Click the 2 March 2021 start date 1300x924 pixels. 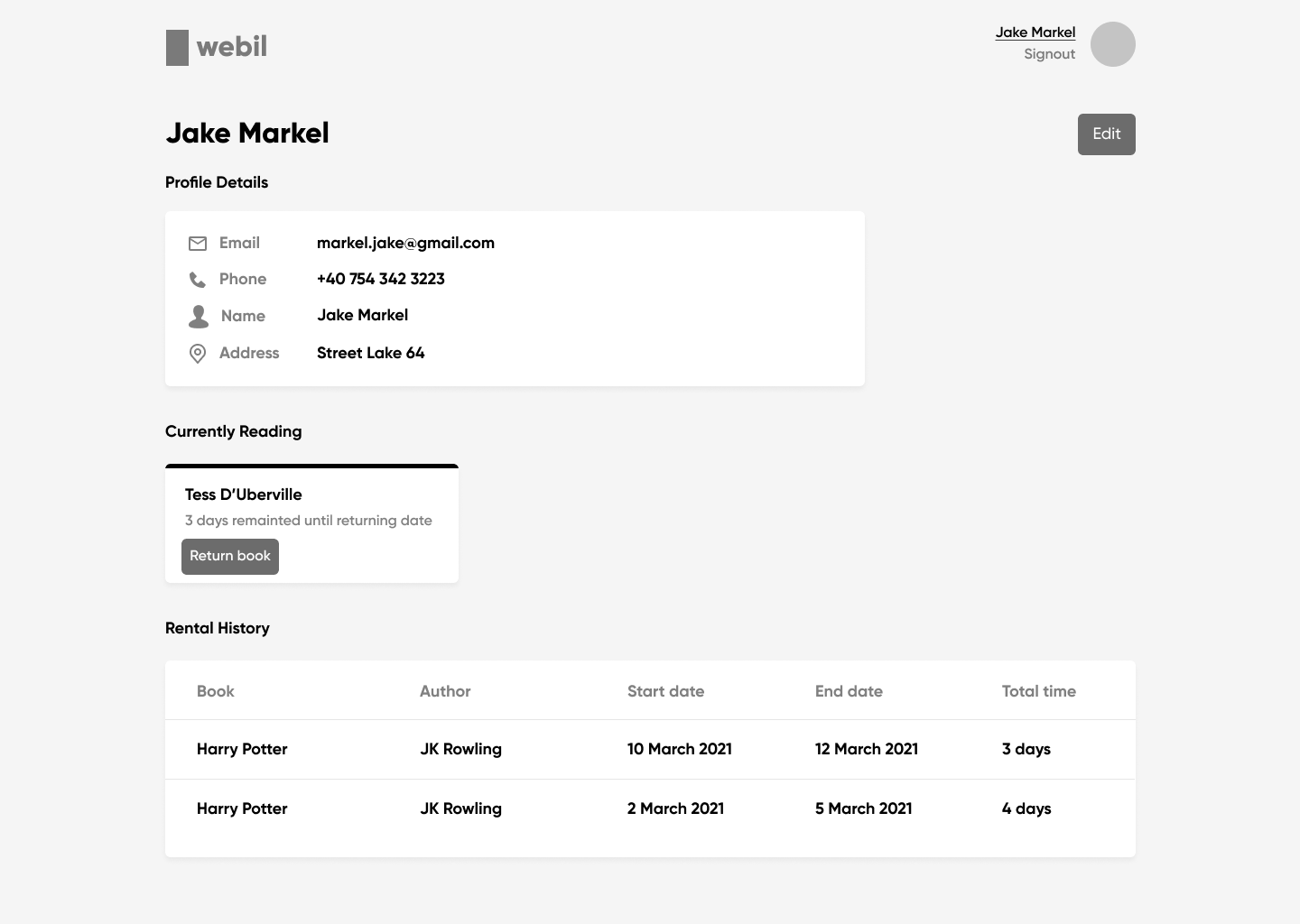(x=675, y=808)
